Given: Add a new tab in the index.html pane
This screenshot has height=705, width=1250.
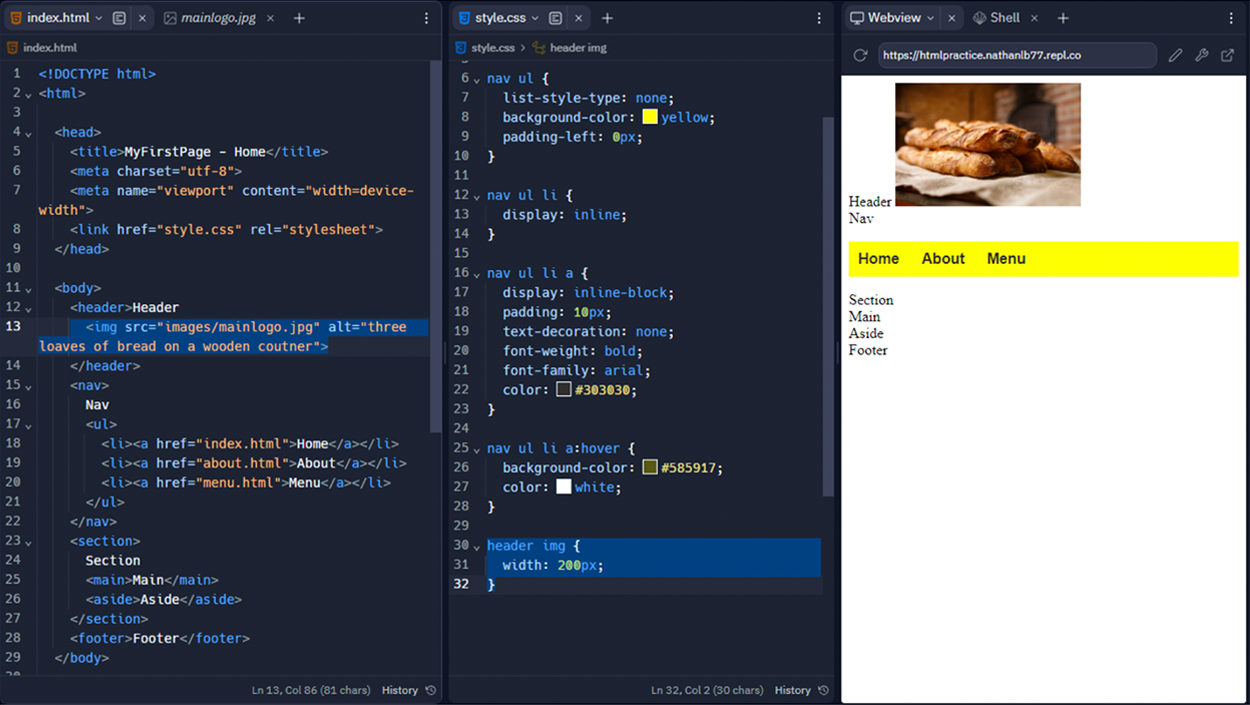Looking at the screenshot, I should pyautogui.click(x=299, y=18).
